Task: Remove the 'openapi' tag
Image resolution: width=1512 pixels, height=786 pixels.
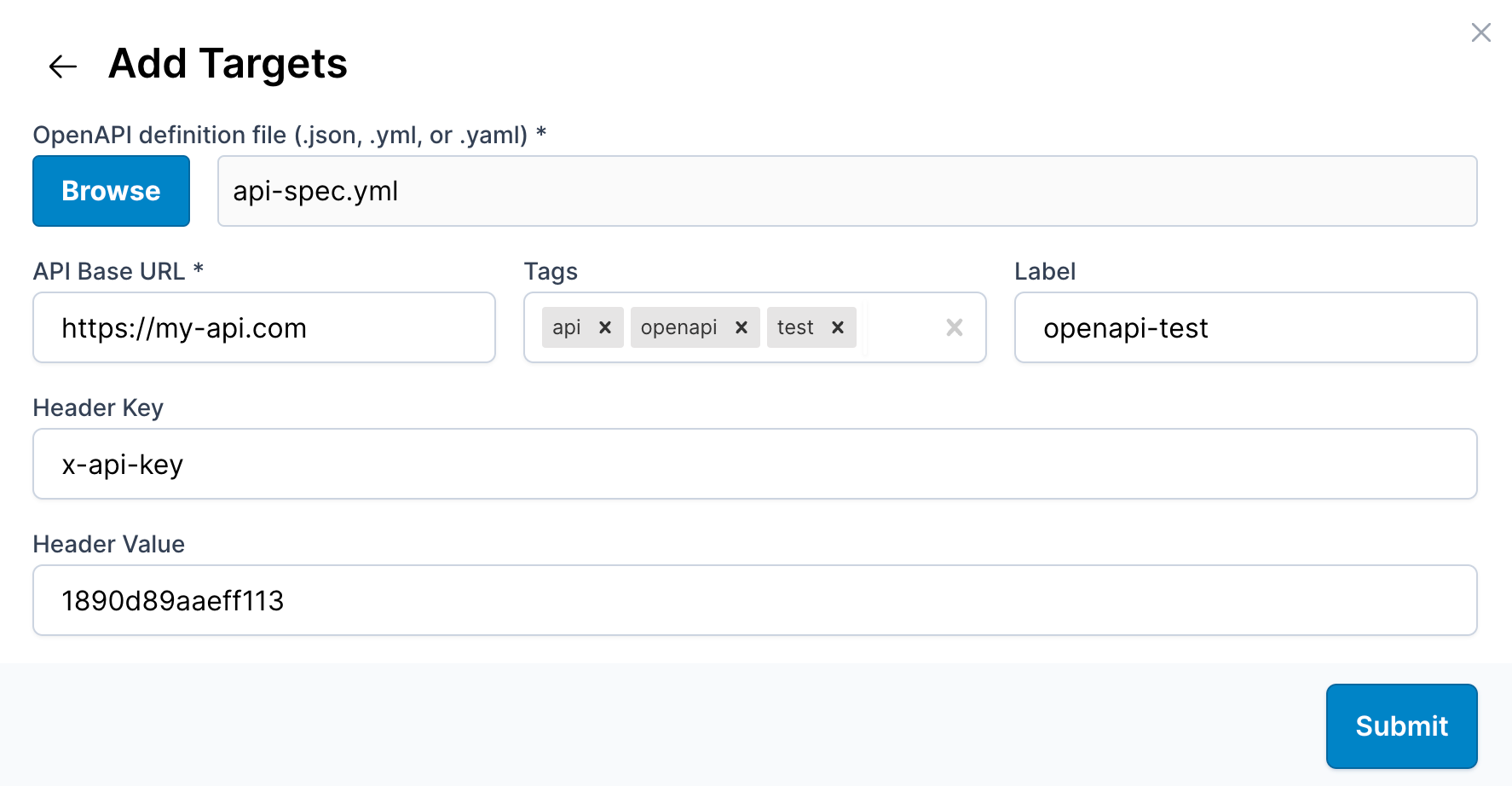Action: (x=742, y=327)
